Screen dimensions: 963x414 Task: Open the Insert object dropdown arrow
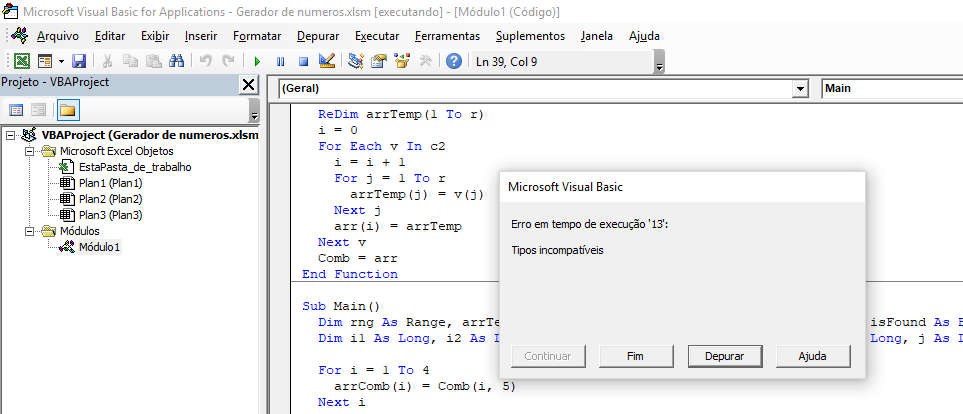(61, 61)
